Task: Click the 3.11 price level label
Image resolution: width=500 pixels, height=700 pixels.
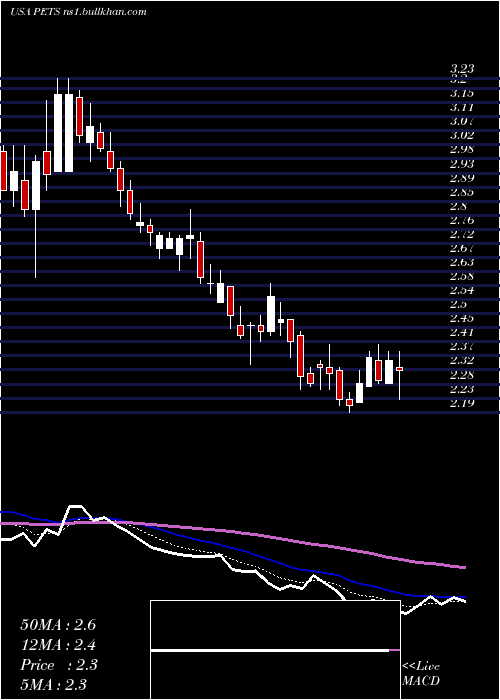Action: pyautogui.click(x=462, y=107)
